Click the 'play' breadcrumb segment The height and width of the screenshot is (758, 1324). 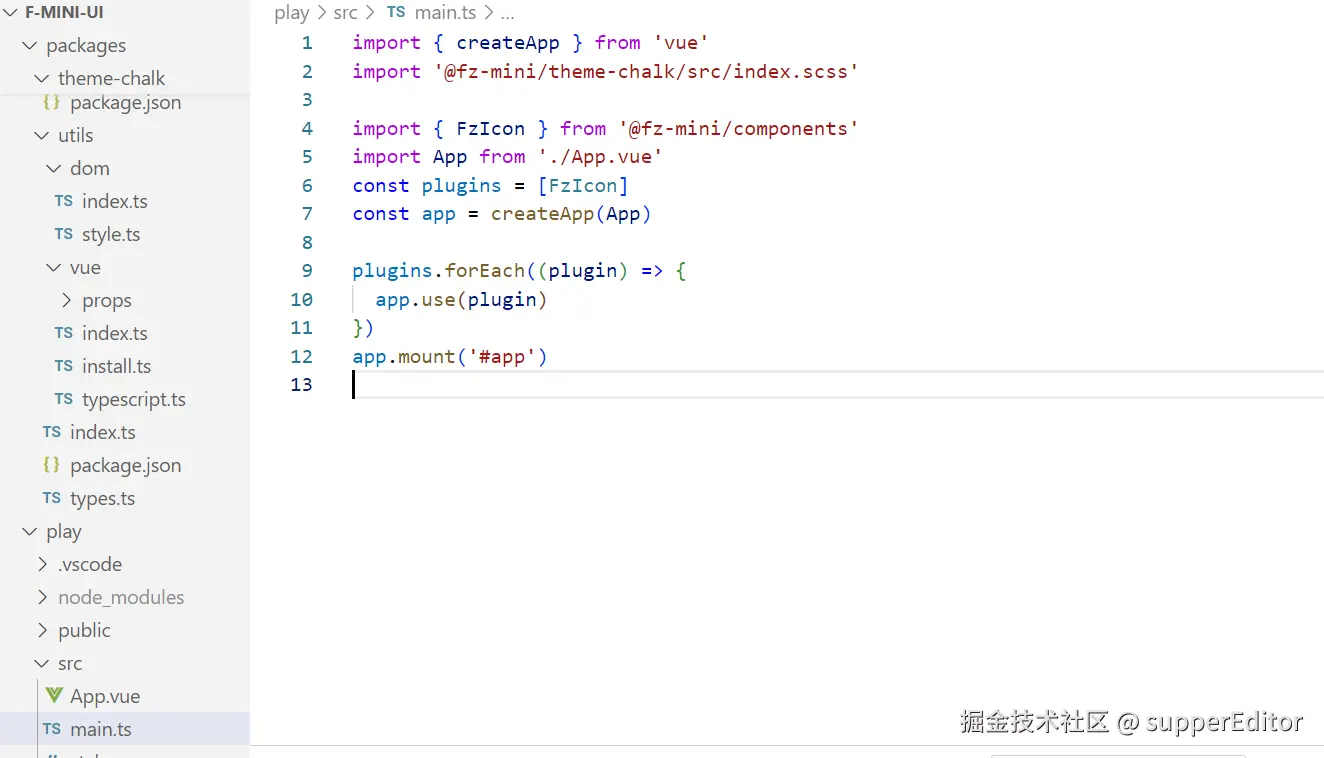coord(292,13)
